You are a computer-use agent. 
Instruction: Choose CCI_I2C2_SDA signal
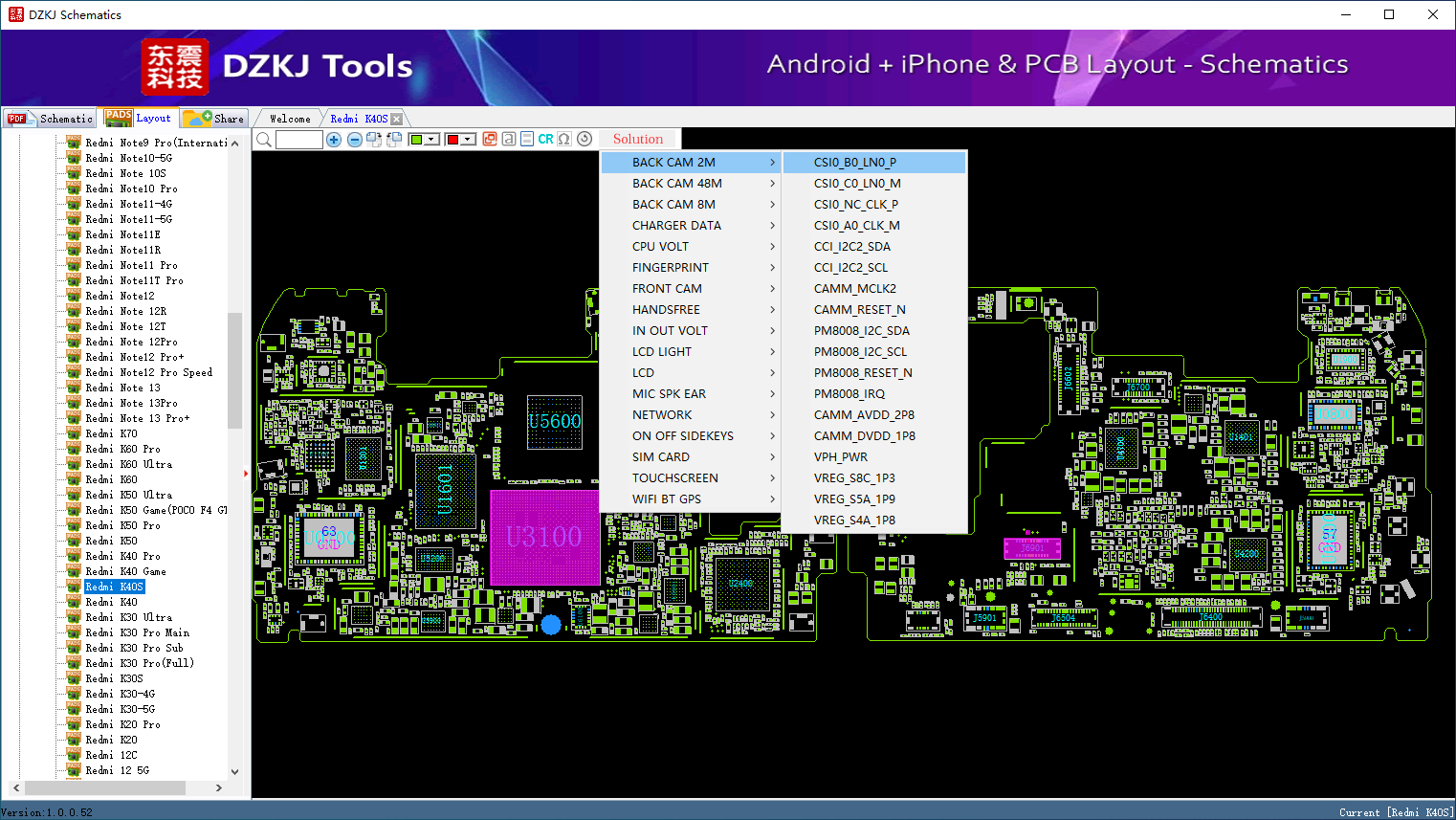pos(874,247)
